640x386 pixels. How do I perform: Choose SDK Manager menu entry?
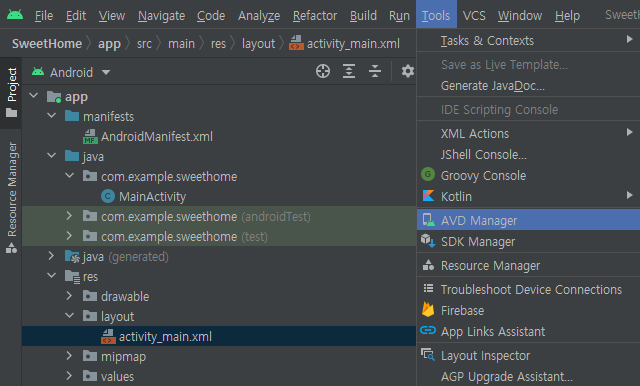[529, 242]
